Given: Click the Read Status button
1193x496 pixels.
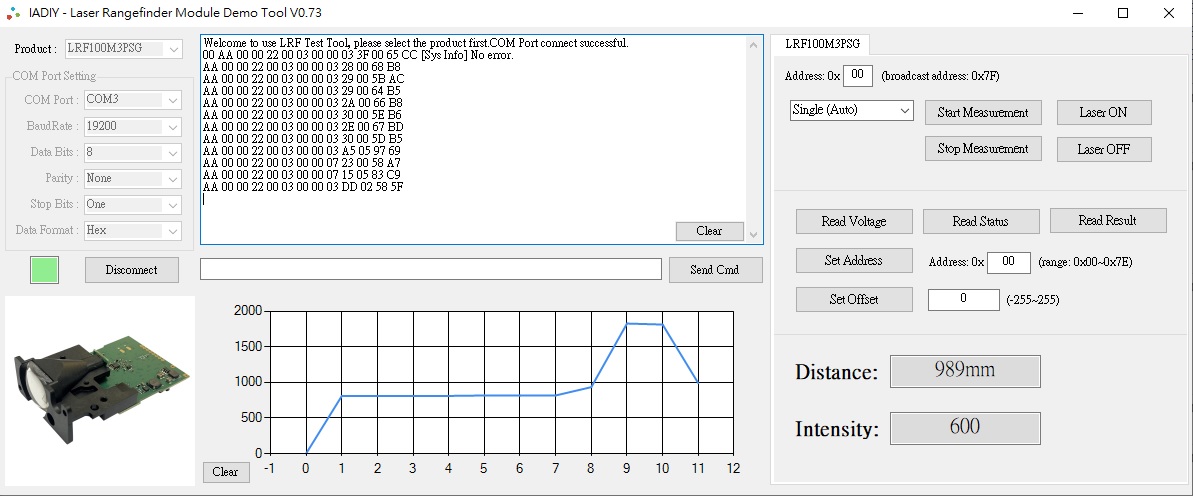Looking at the screenshot, I should pyautogui.click(x=980, y=221).
